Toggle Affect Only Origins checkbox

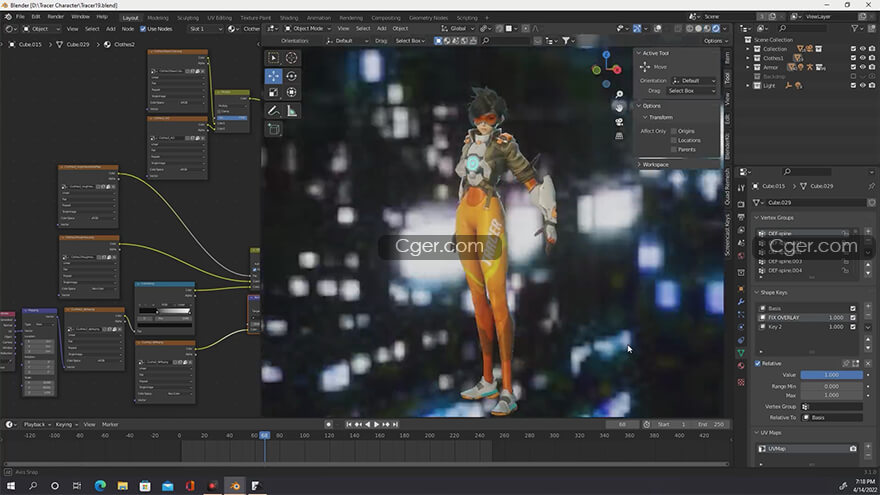[673, 131]
